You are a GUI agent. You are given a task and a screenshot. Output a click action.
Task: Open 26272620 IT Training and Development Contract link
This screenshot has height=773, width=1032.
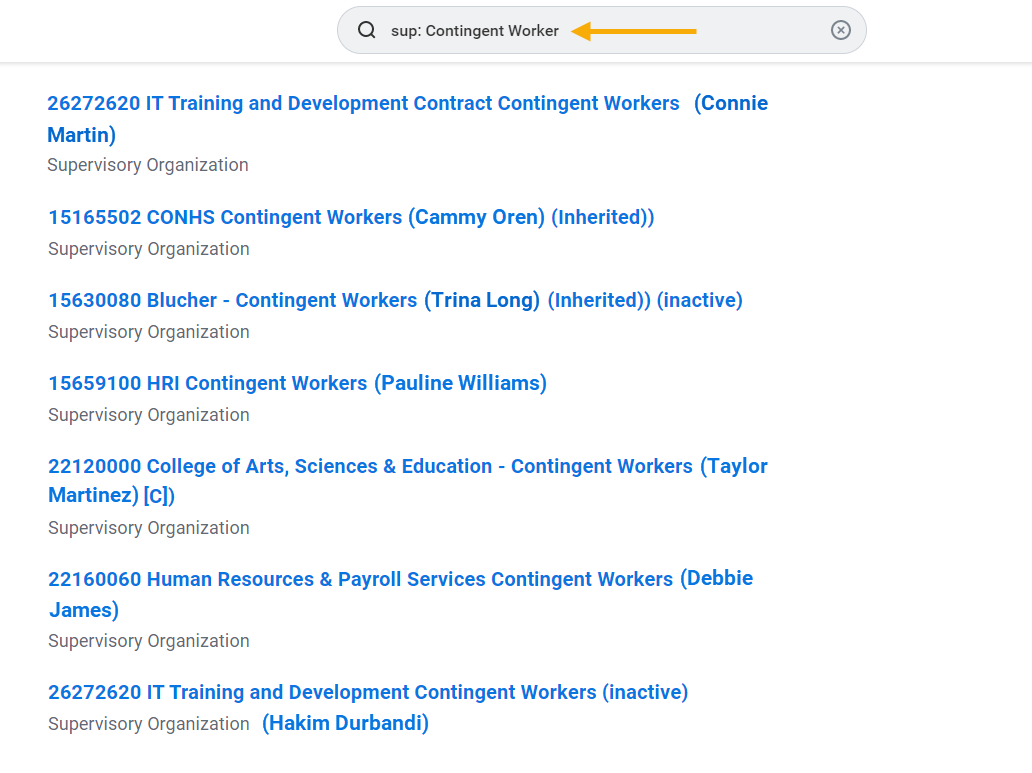coord(363,103)
